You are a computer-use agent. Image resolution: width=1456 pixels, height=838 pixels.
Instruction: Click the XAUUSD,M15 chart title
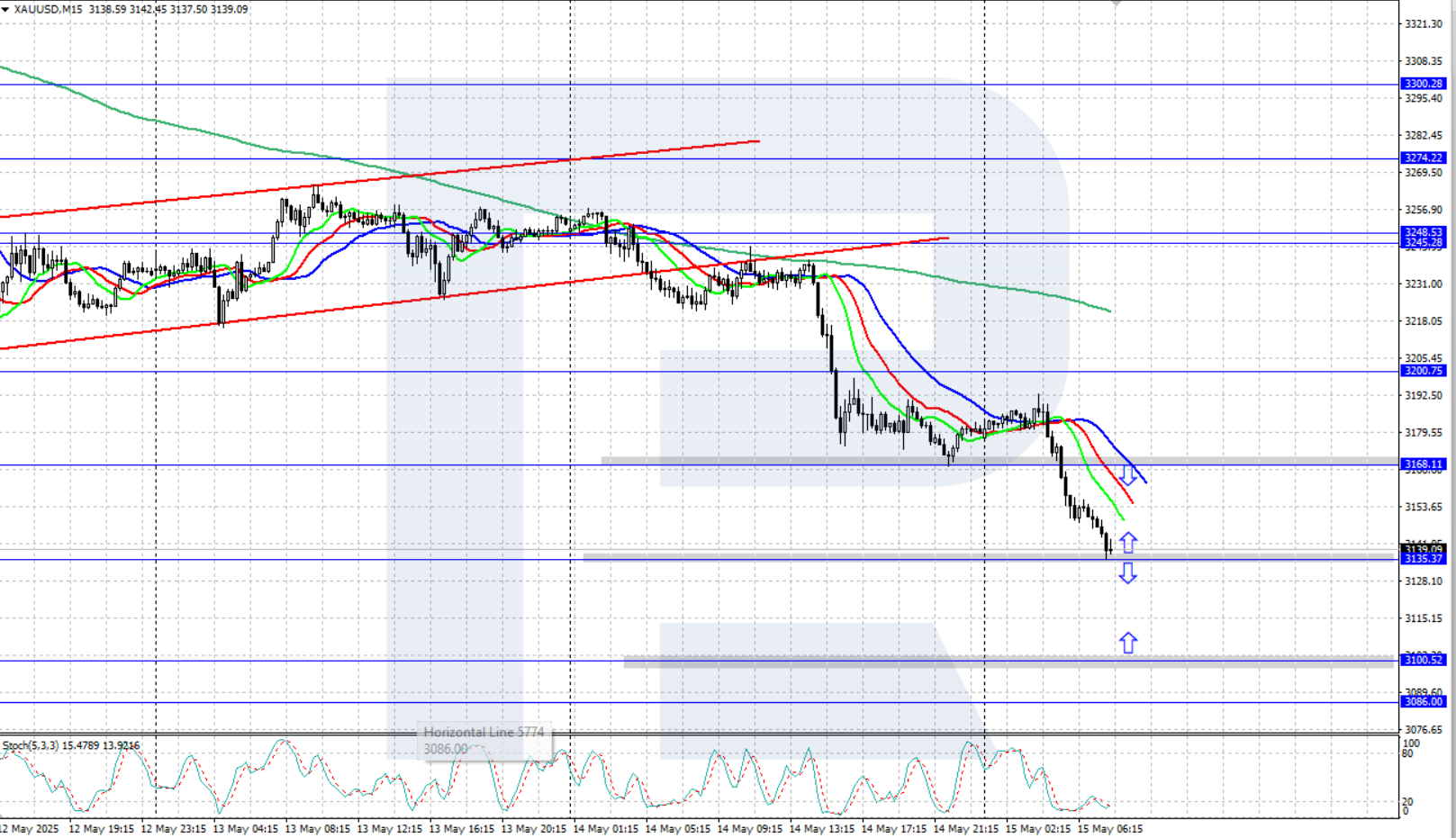[48, 9]
